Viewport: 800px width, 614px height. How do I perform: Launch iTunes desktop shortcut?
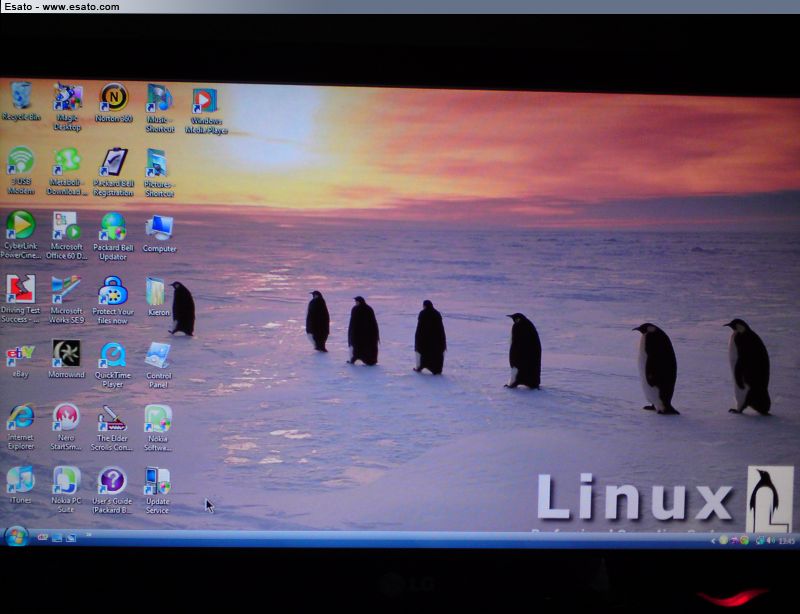pyautogui.click(x=20, y=485)
